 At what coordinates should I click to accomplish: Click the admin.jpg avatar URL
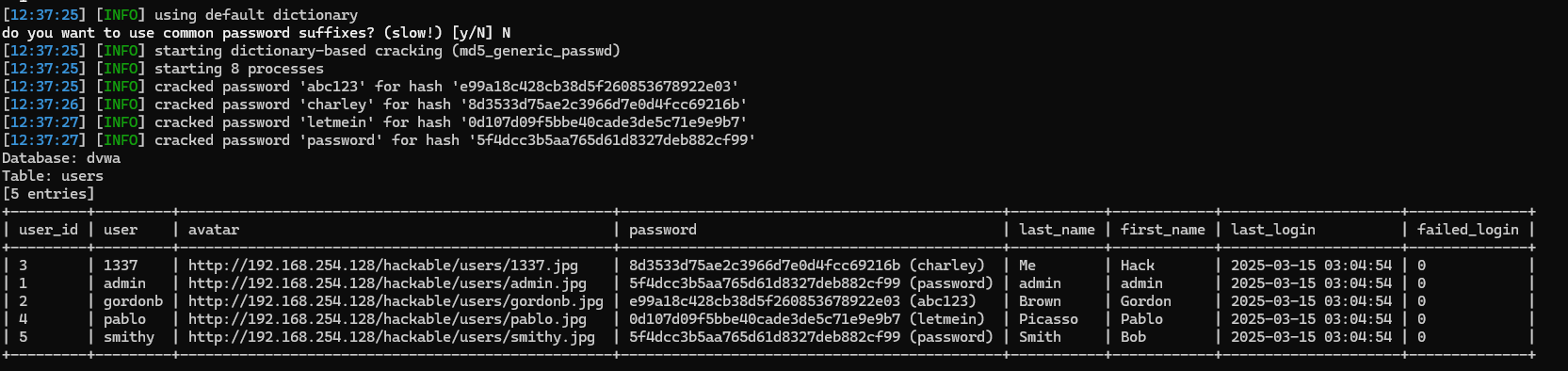(x=387, y=283)
